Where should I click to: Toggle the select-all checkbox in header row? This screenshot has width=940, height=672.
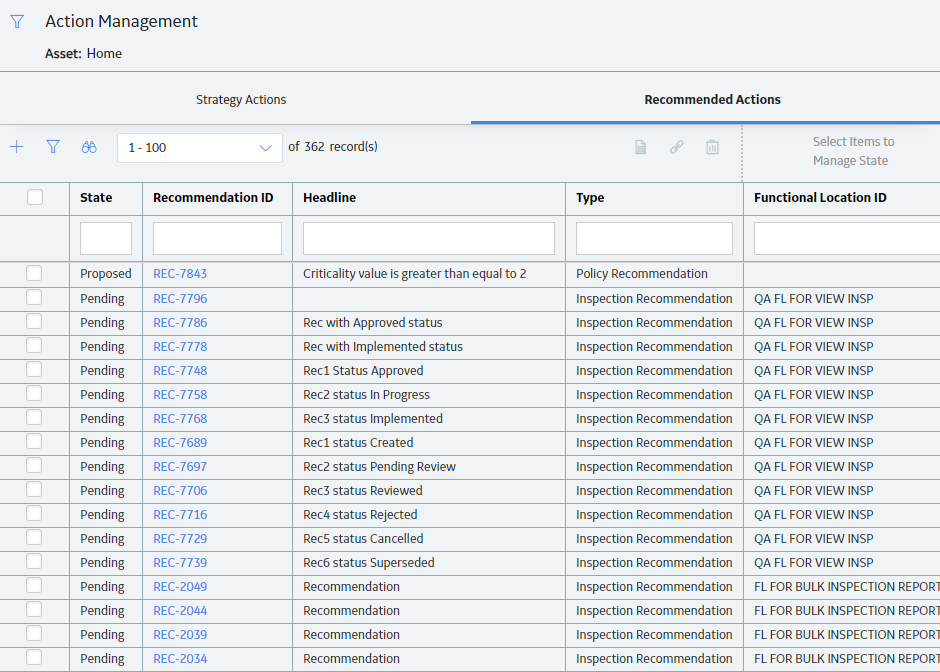(35, 197)
